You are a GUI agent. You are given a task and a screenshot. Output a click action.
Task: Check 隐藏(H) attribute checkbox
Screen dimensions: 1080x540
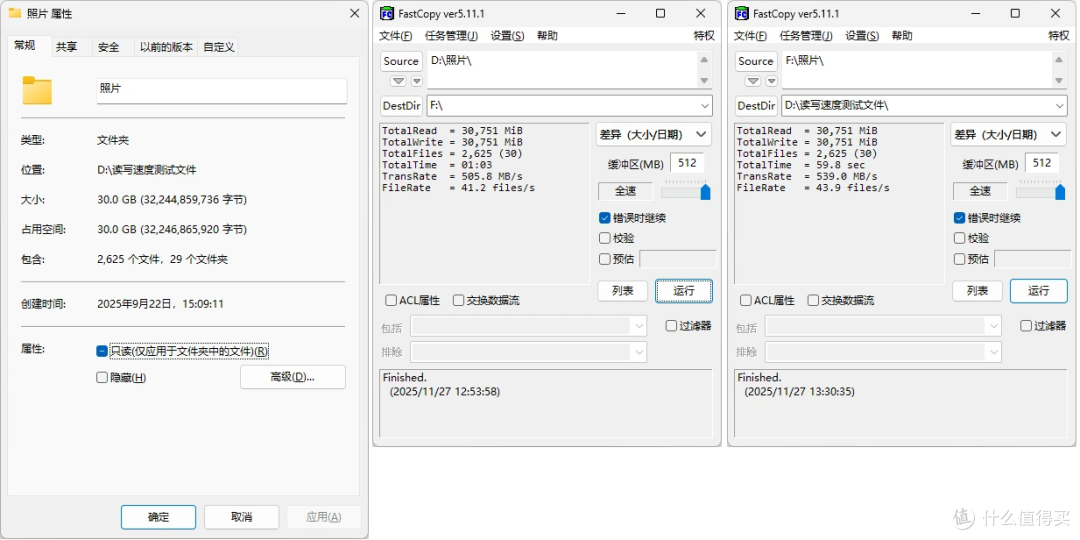point(102,377)
